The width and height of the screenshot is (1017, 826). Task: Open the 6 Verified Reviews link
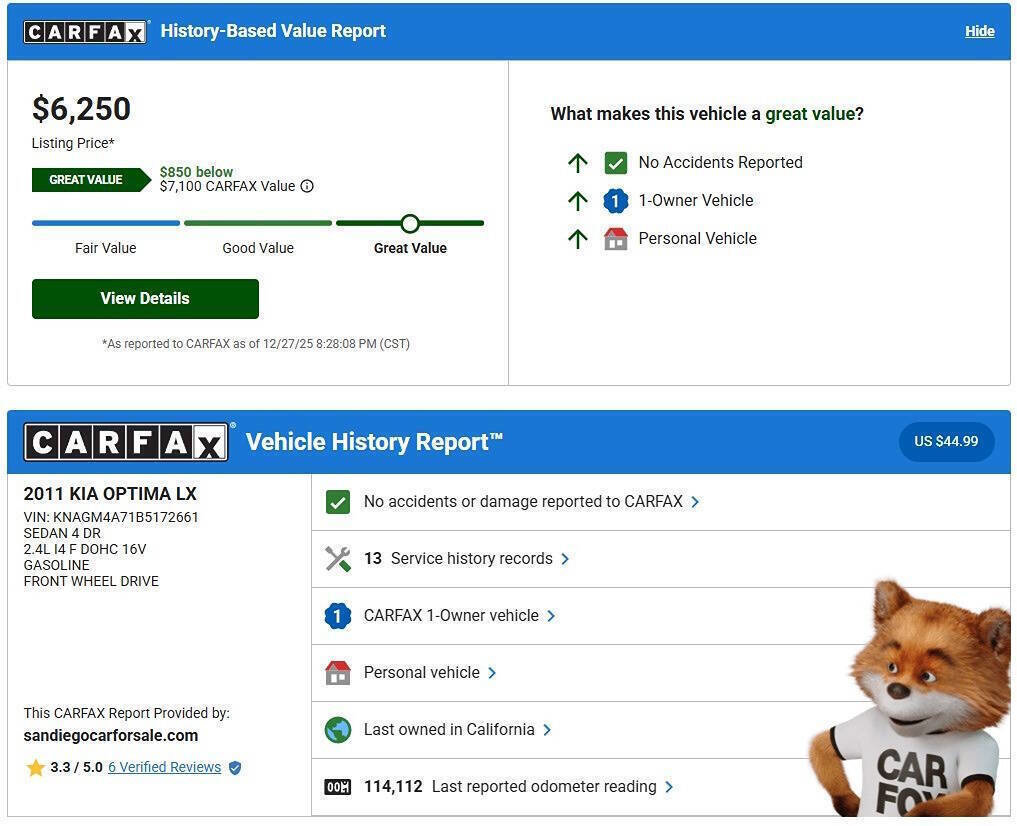coord(162,767)
